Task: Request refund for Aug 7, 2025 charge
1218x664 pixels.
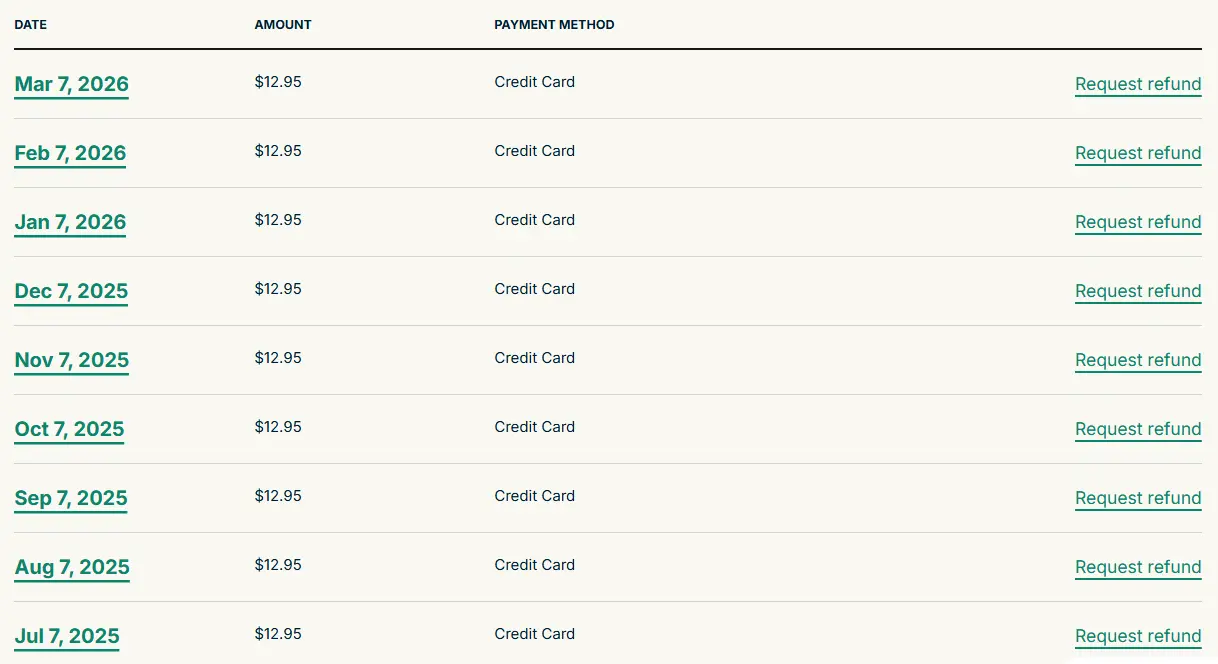Action: pyautogui.click(x=1138, y=568)
